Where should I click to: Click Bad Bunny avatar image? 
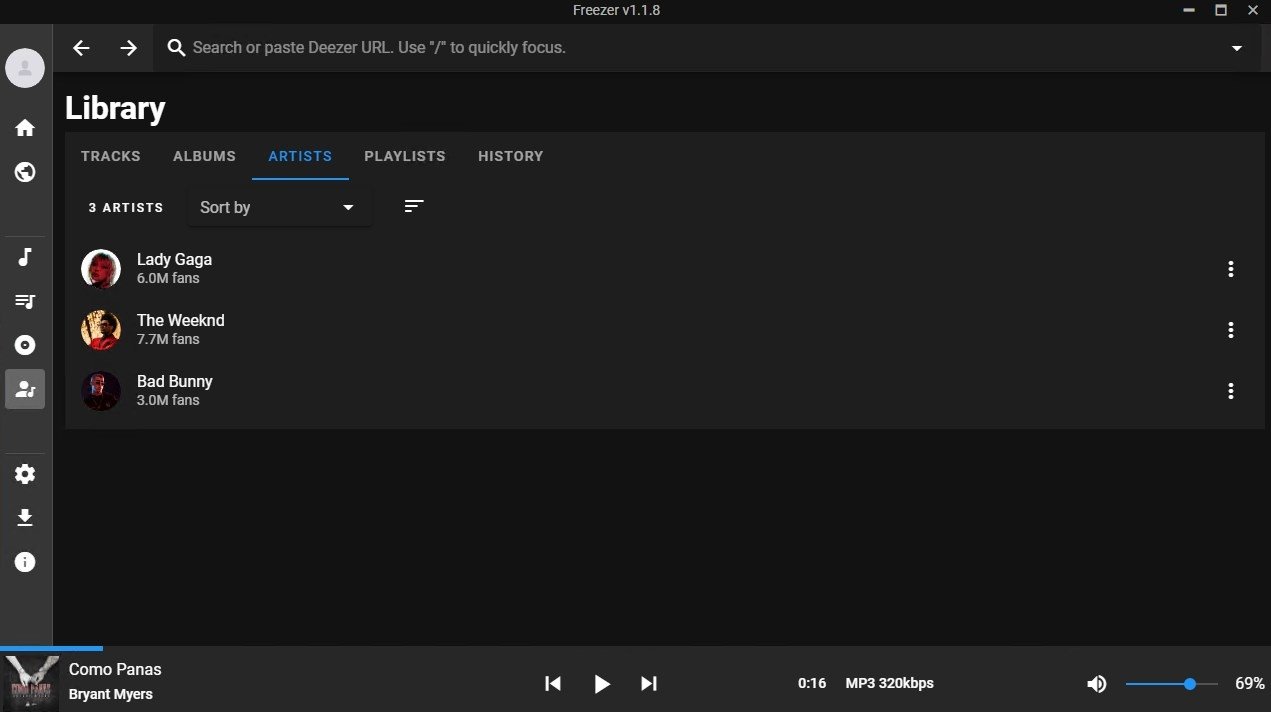101,391
